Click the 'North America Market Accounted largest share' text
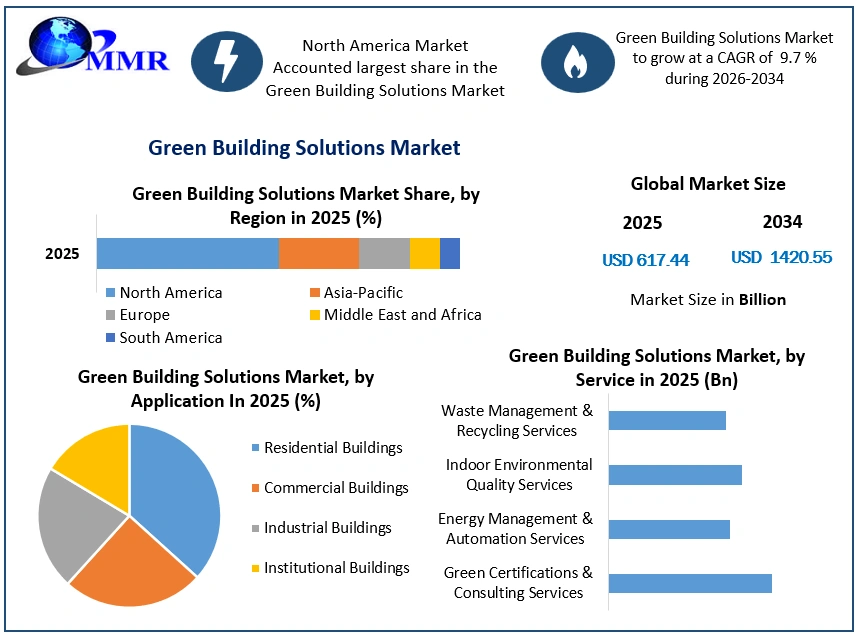858x635 pixels. click(385, 68)
